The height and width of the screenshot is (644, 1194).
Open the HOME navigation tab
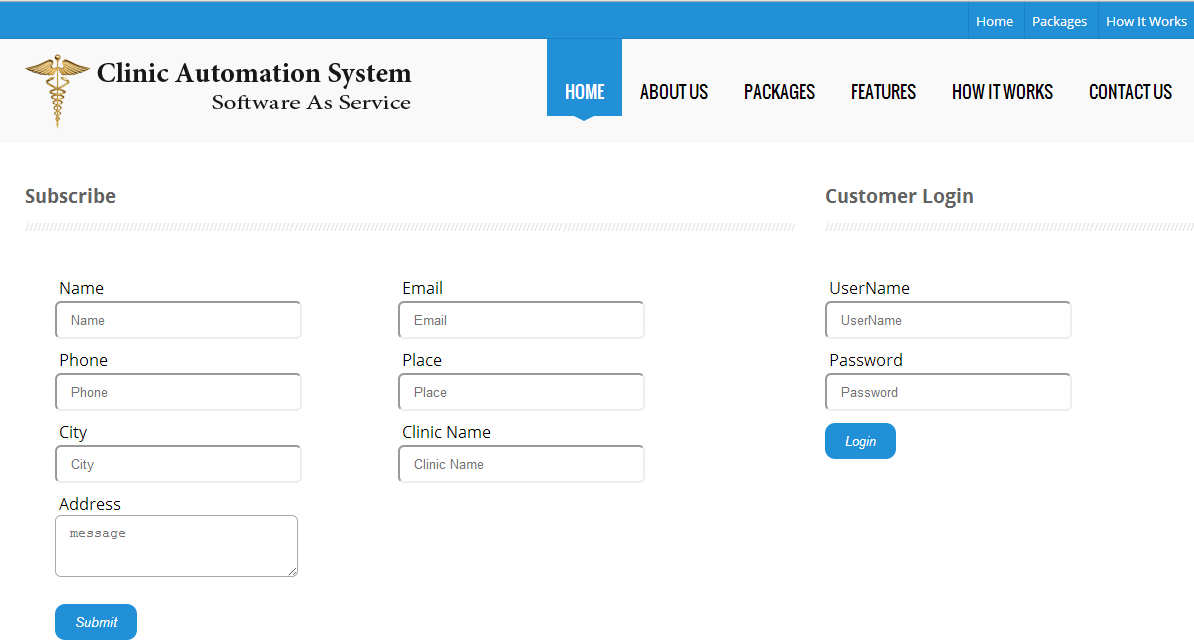click(x=584, y=92)
